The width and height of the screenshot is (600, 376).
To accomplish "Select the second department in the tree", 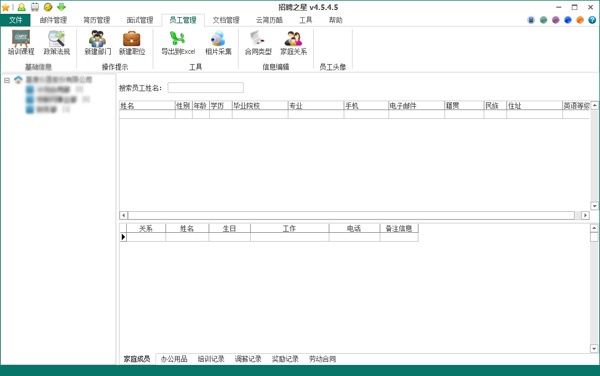I will click(57, 99).
